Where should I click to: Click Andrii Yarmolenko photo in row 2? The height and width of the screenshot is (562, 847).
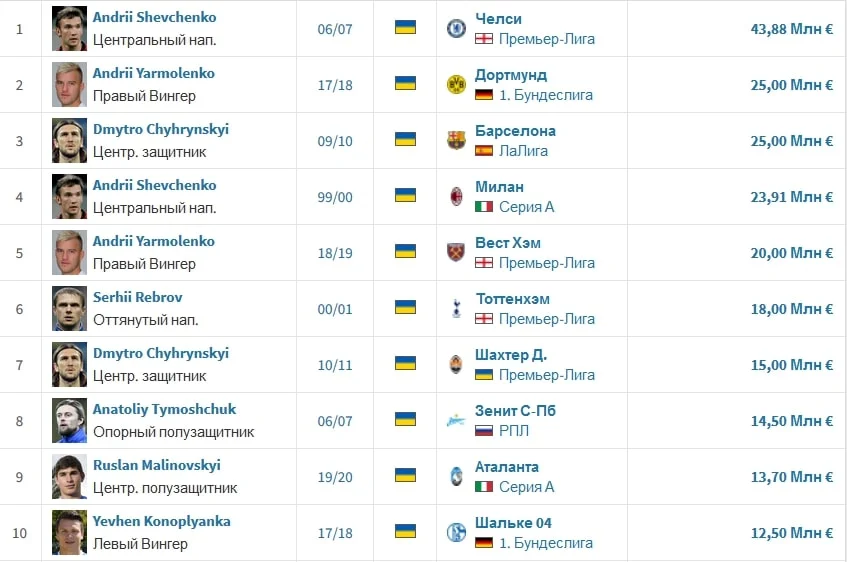[x=70, y=84]
